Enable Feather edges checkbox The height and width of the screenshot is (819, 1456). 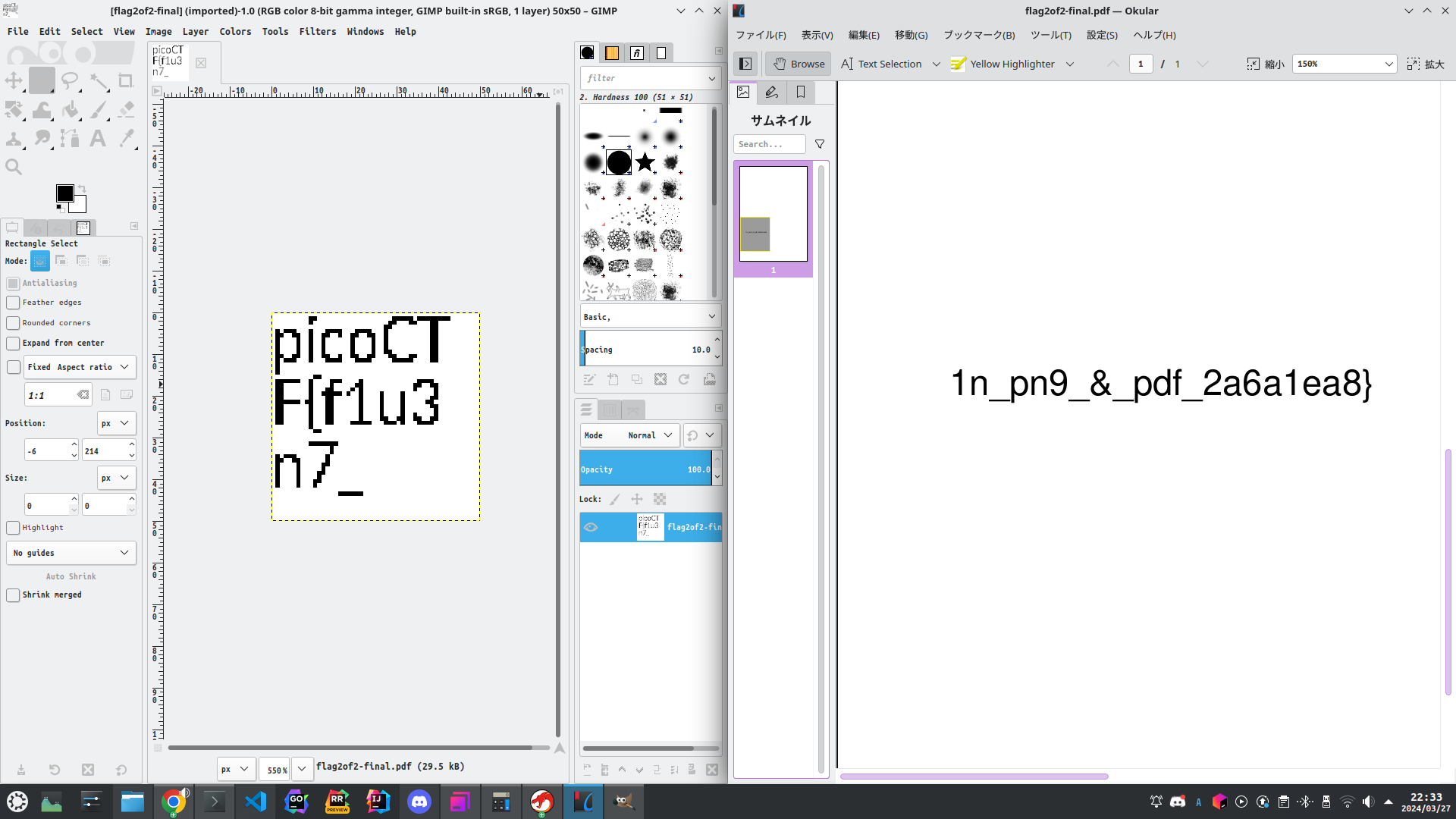[13, 303]
